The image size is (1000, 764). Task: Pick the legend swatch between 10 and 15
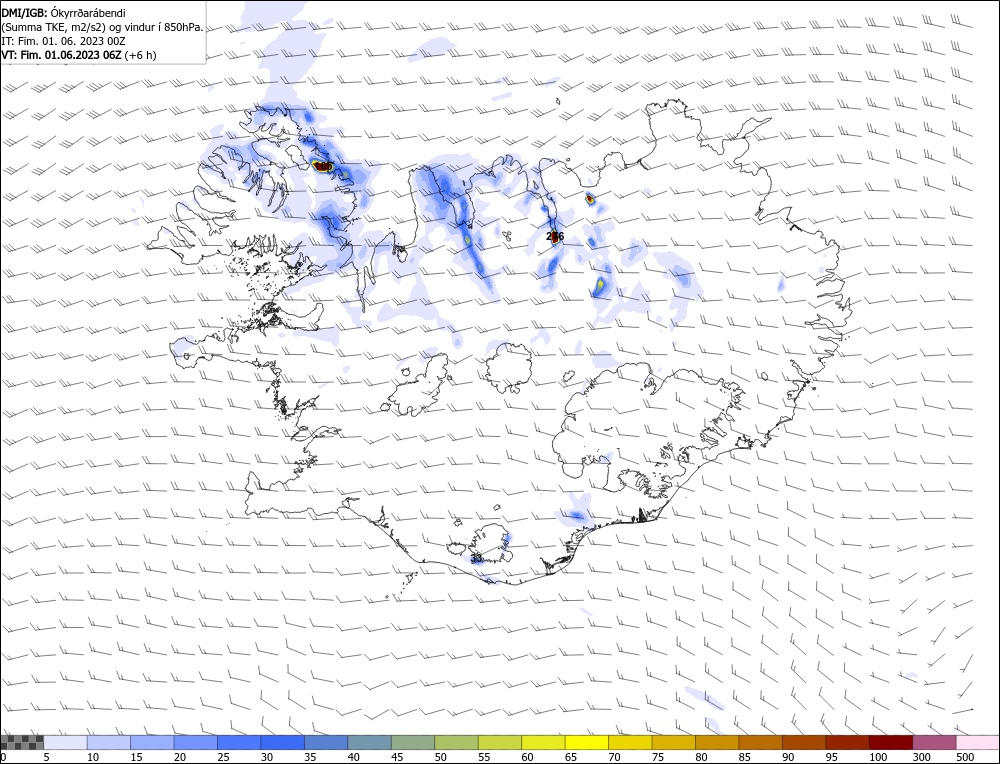click(x=109, y=742)
